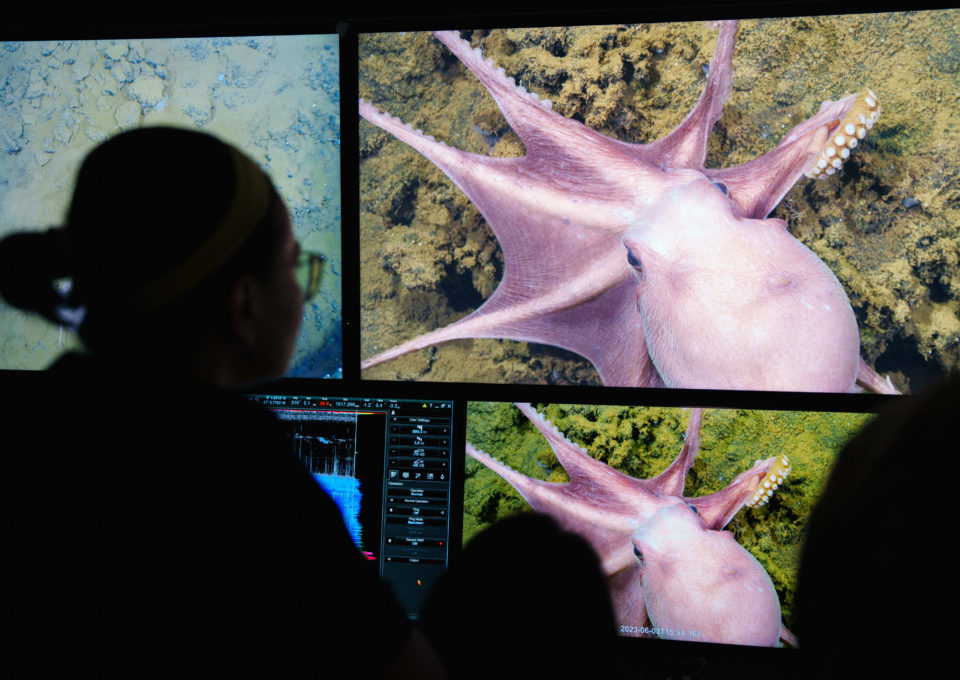Open the User Settings button
Image resolution: width=960 pixels, height=680 pixels.
pos(419,420)
